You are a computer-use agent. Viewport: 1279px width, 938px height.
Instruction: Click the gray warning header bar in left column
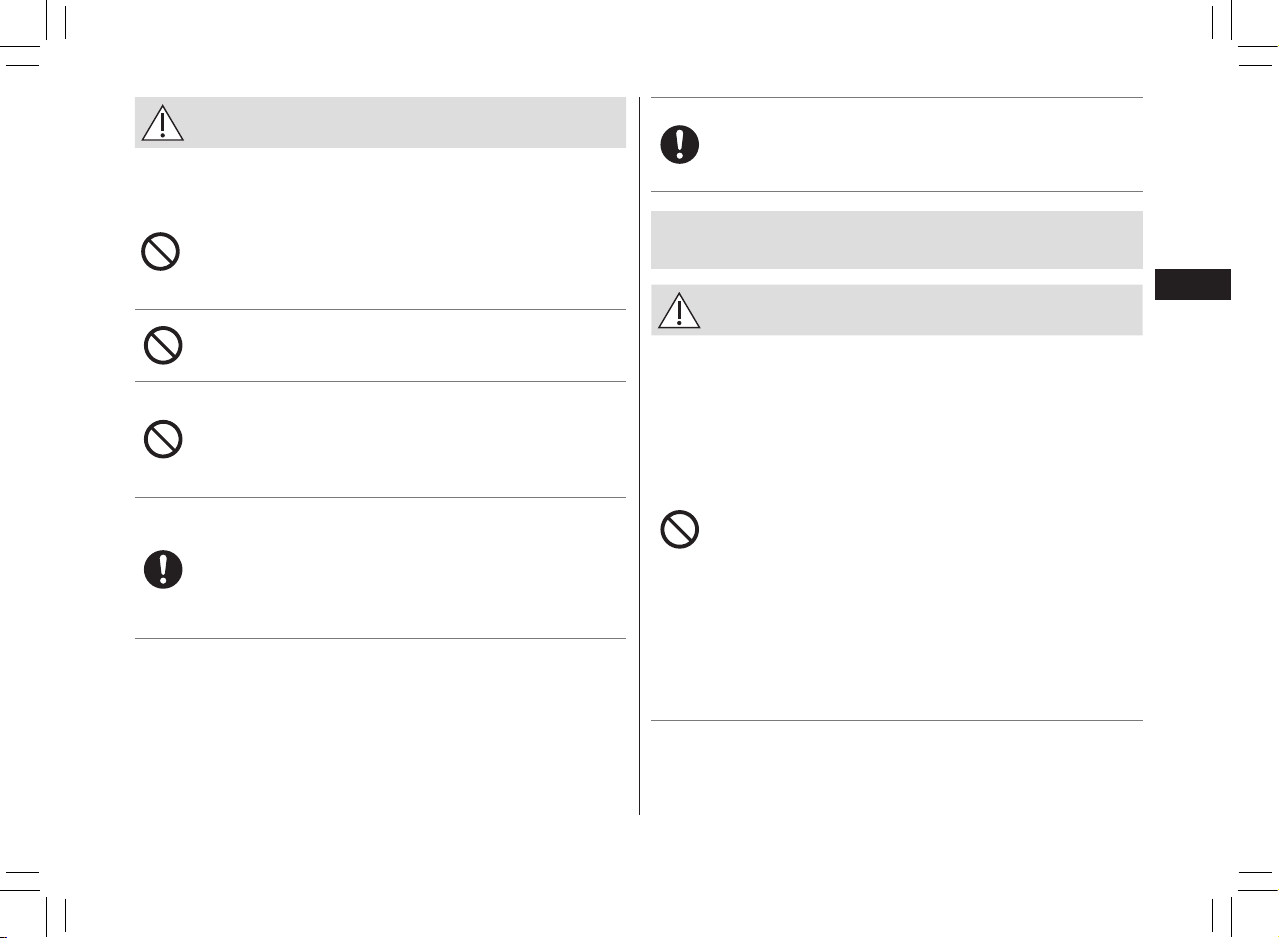(x=380, y=122)
